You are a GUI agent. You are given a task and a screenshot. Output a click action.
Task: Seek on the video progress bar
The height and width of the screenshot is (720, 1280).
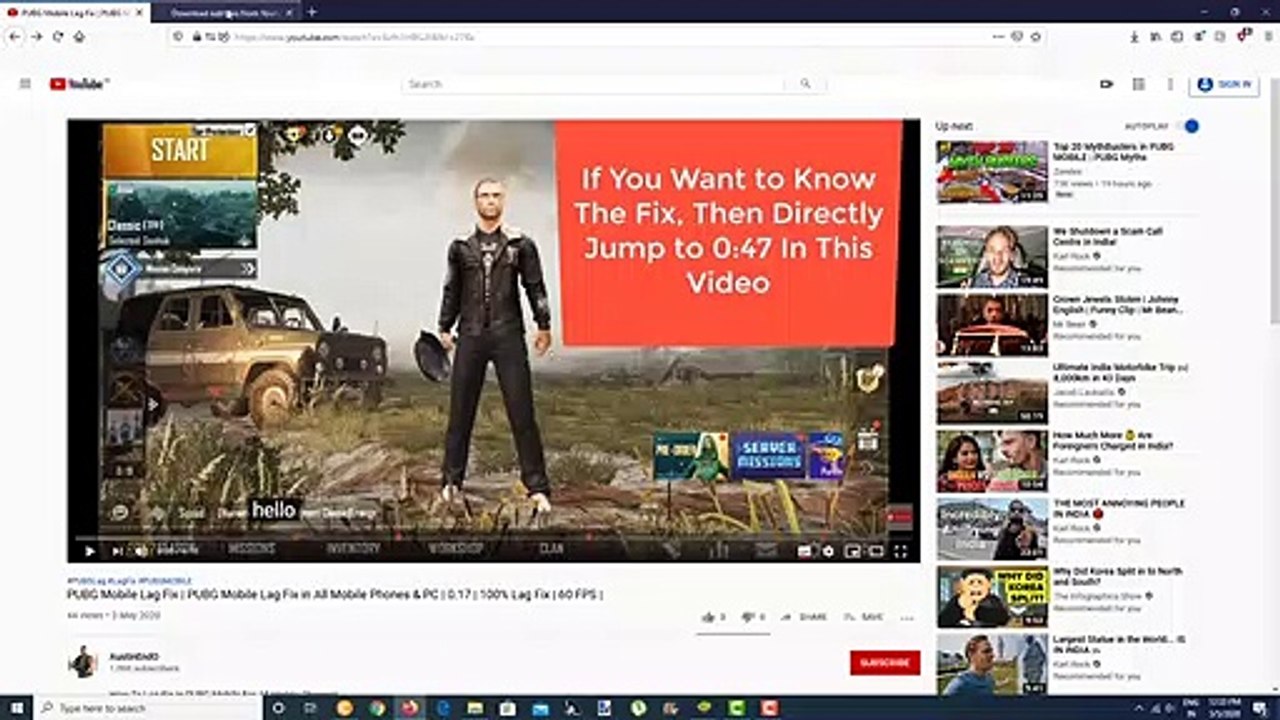[x=494, y=536]
